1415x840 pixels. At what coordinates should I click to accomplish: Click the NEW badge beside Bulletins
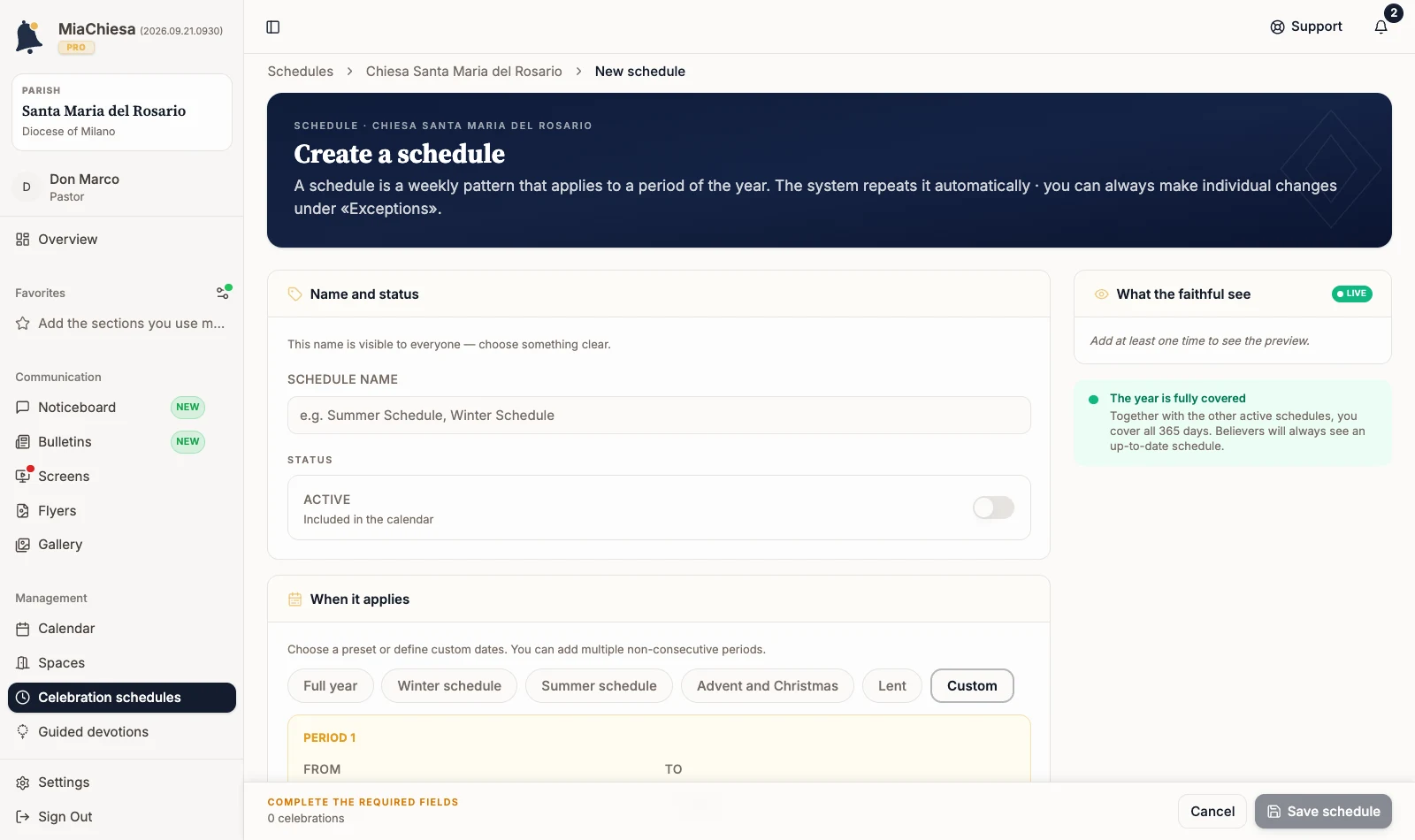[x=187, y=442]
